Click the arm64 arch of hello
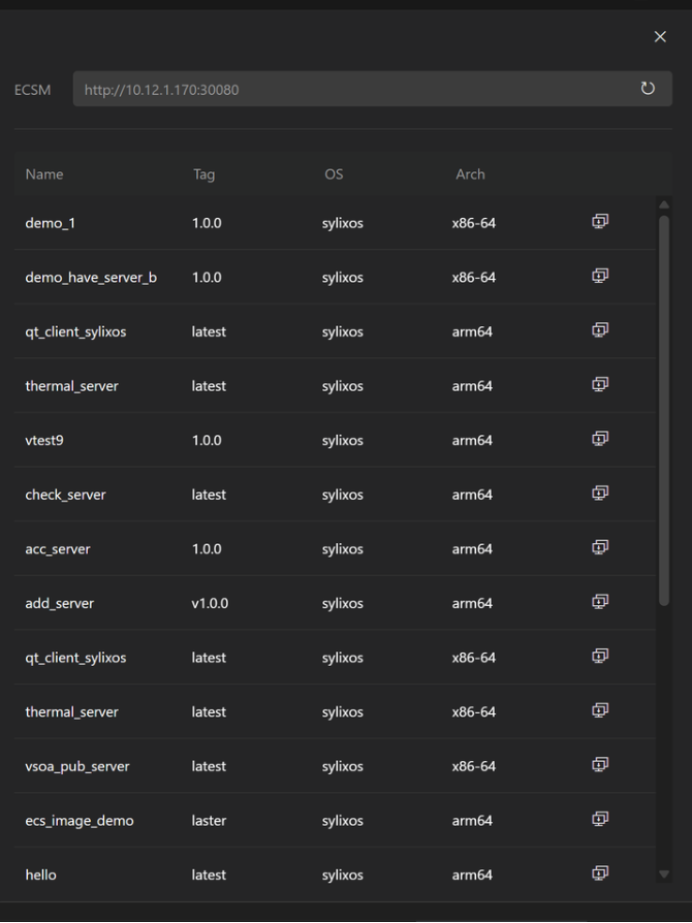The width and height of the screenshot is (692, 923). [x=472, y=875]
